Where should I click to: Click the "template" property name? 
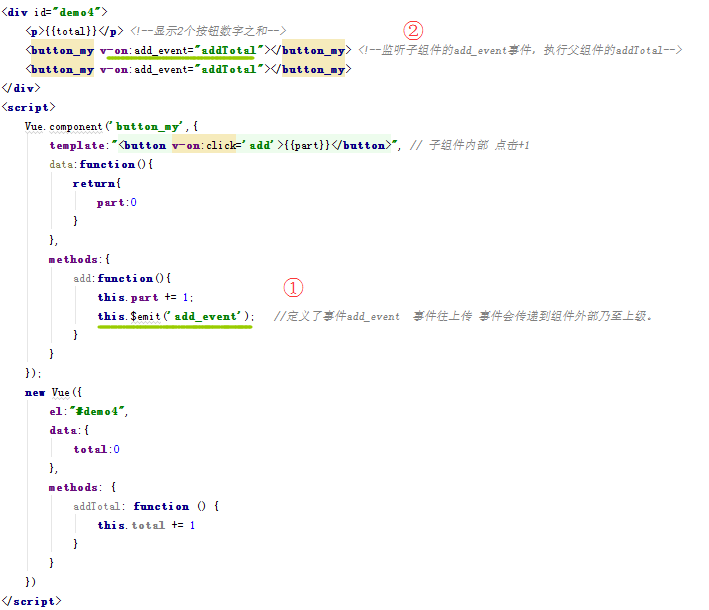tap(77, 145)
